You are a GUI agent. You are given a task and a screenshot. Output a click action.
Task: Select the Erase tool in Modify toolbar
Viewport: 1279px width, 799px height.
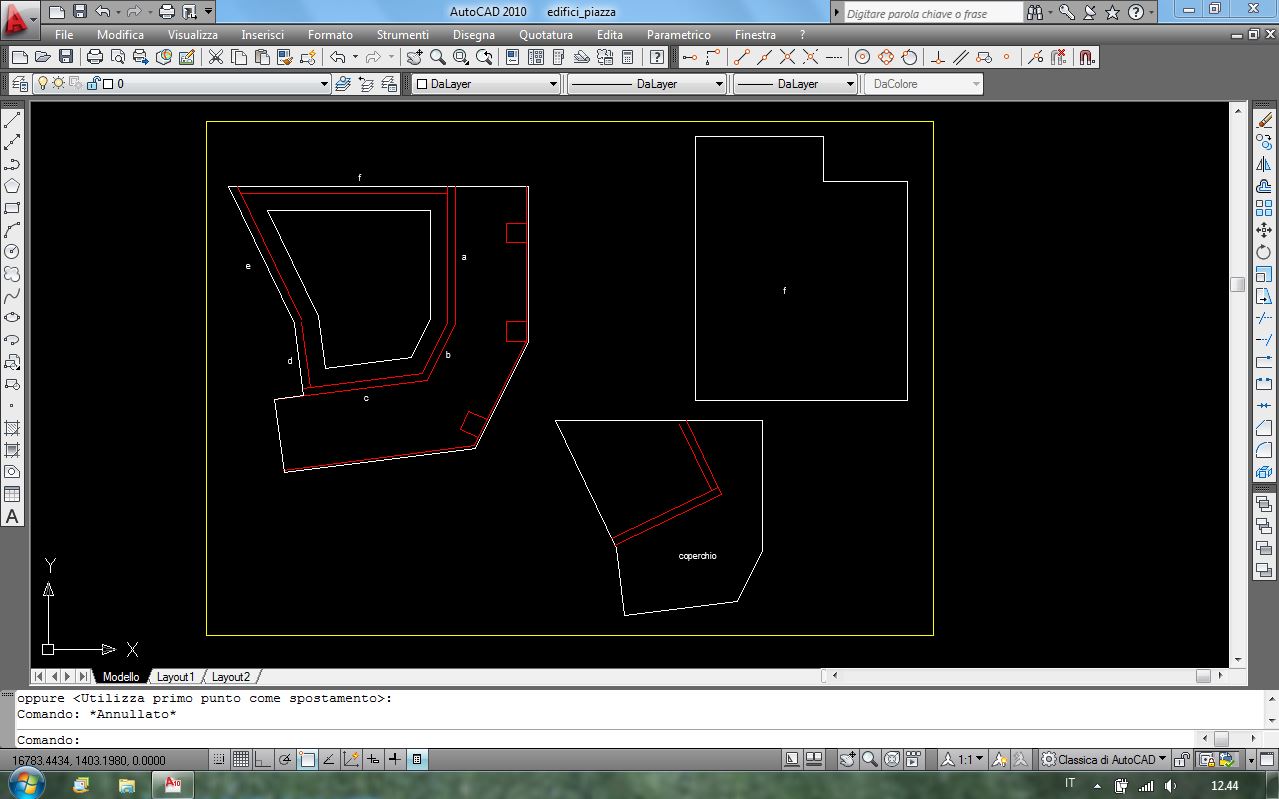click(x=1264, y=120)
